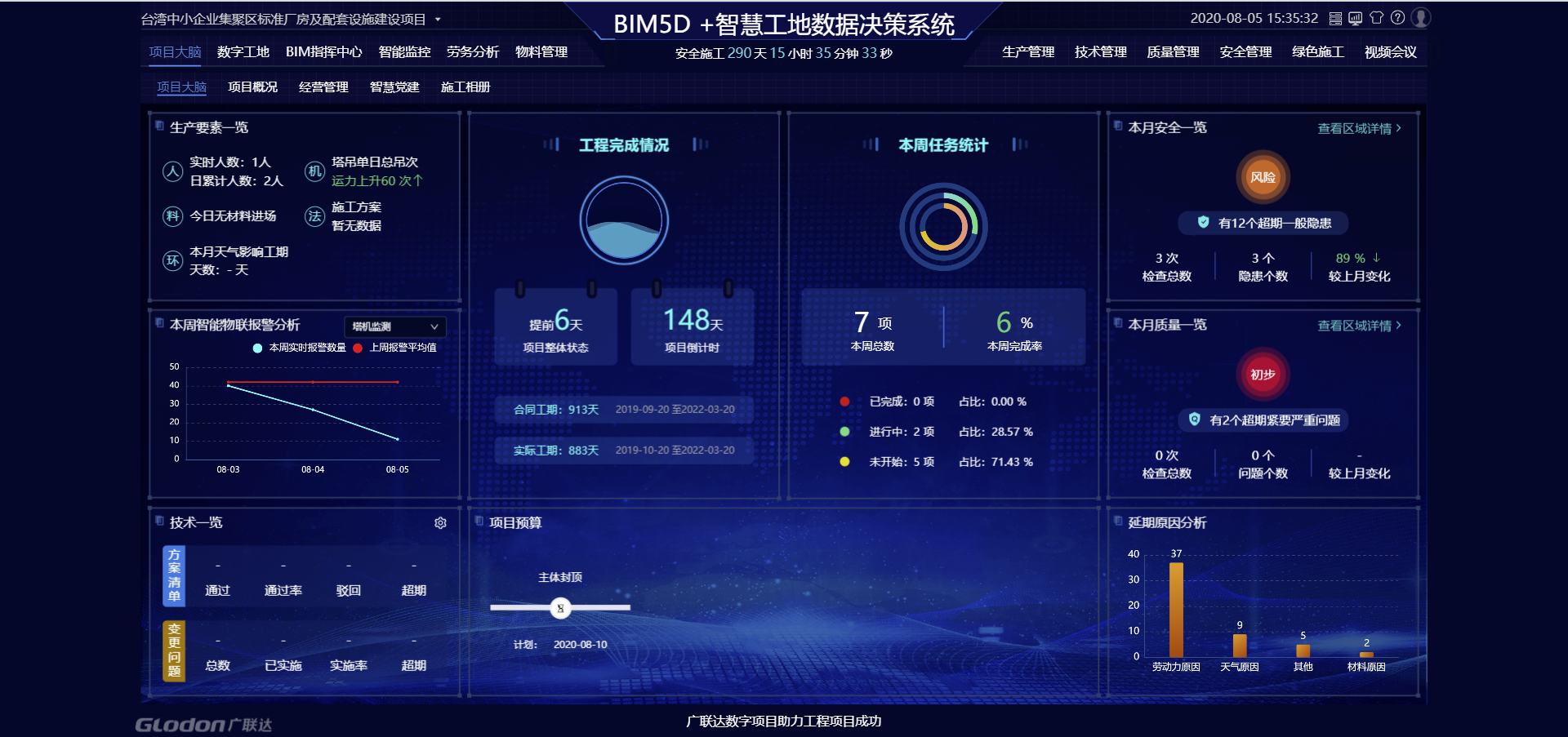Click the 有2个超期紧要严重问题 pill
Viewport: 1568px width, 737px height.
point(1263,420)
